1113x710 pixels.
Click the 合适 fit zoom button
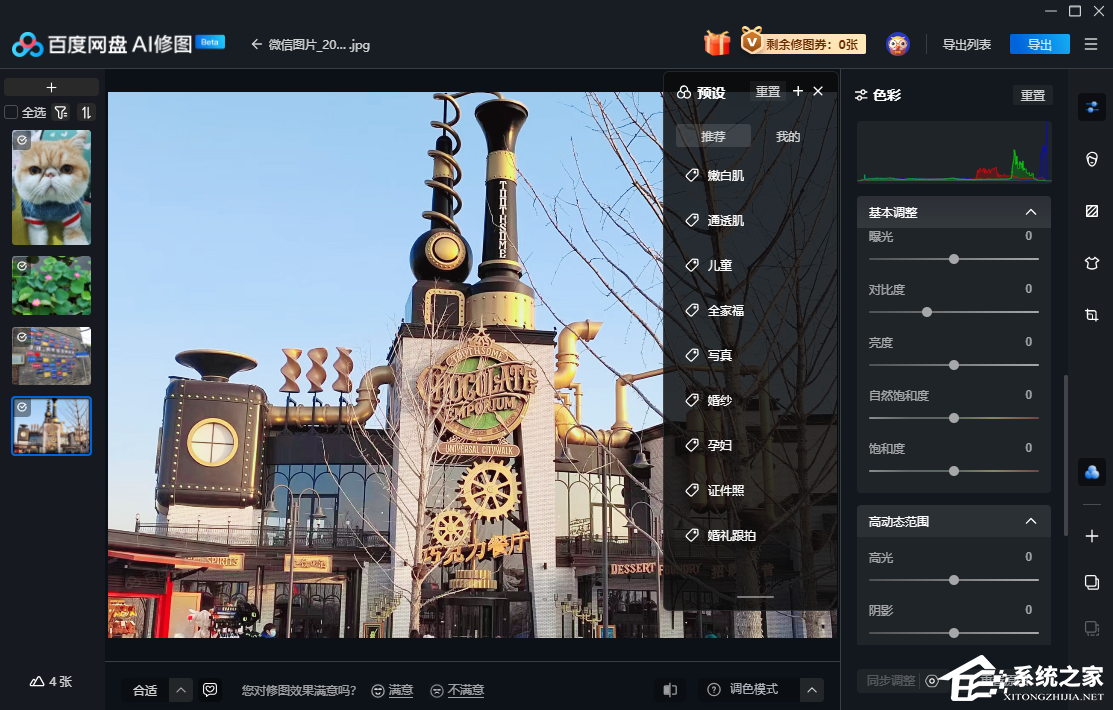[146, 689]
